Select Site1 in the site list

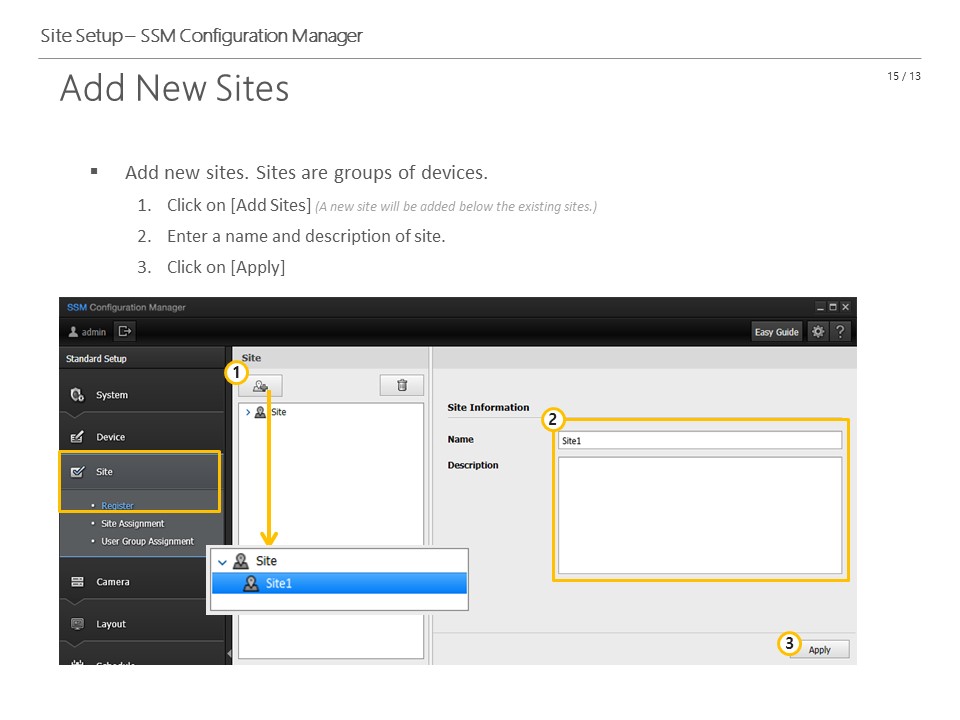point(339,583)
